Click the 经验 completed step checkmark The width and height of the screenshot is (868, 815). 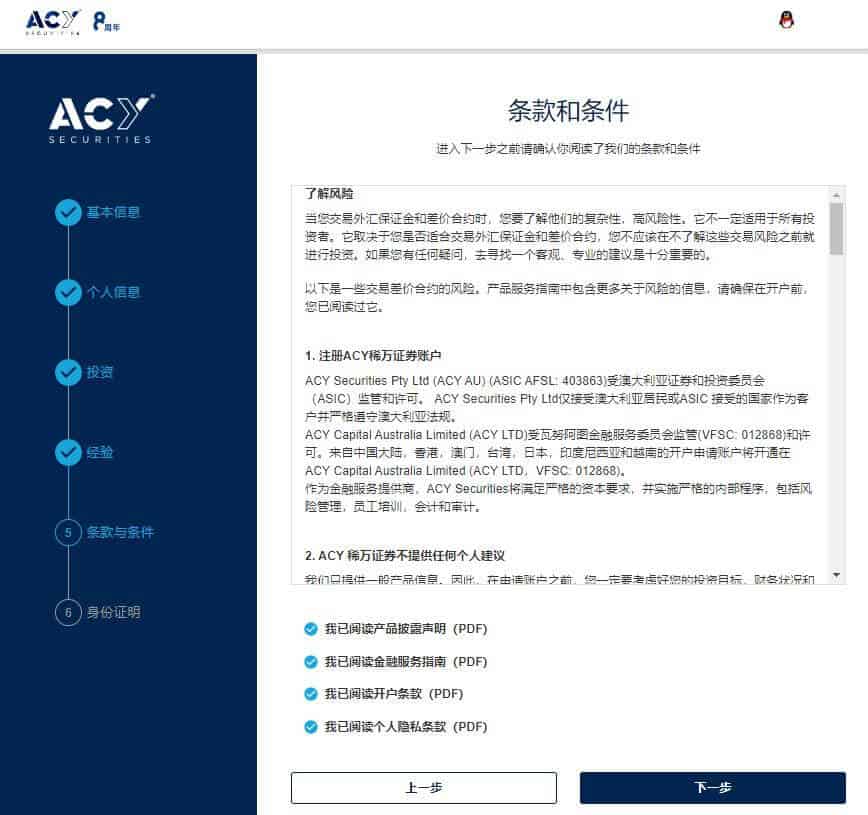[69, 452]
